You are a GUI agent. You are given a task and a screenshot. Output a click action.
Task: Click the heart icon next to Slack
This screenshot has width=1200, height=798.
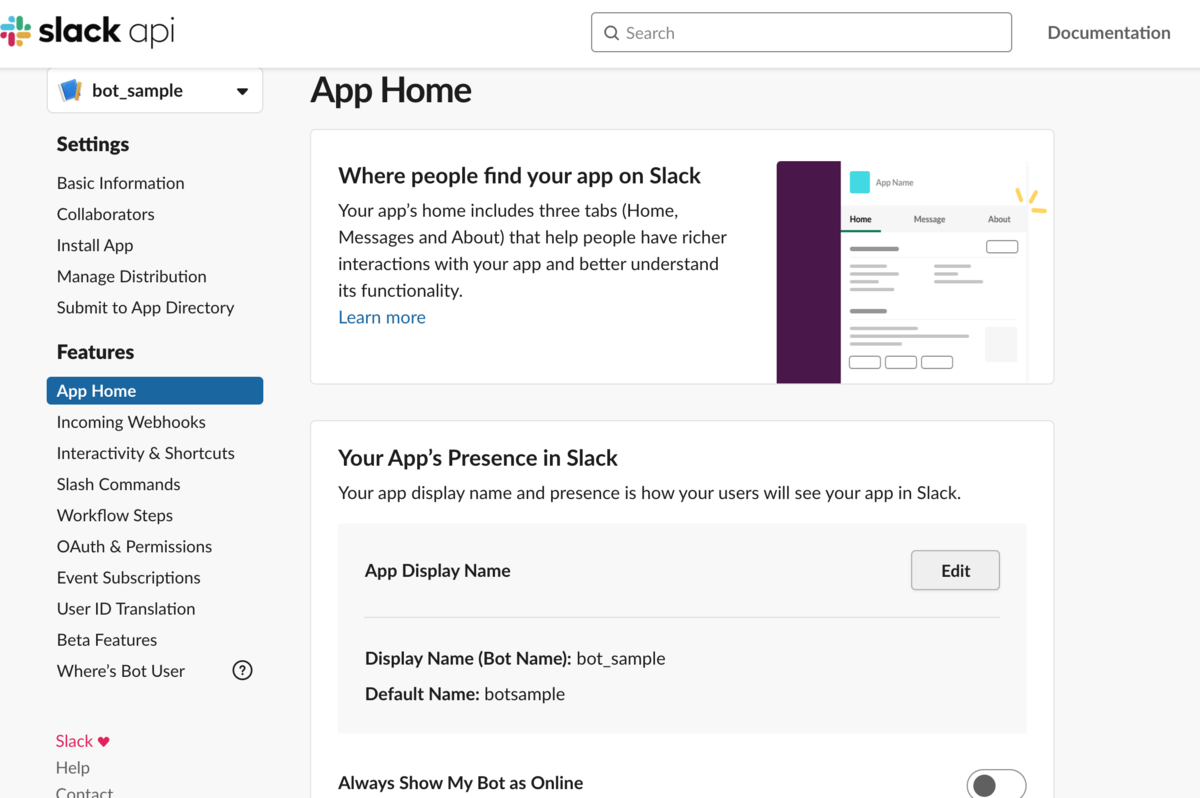pyautogui.click(x=104, y=742)
